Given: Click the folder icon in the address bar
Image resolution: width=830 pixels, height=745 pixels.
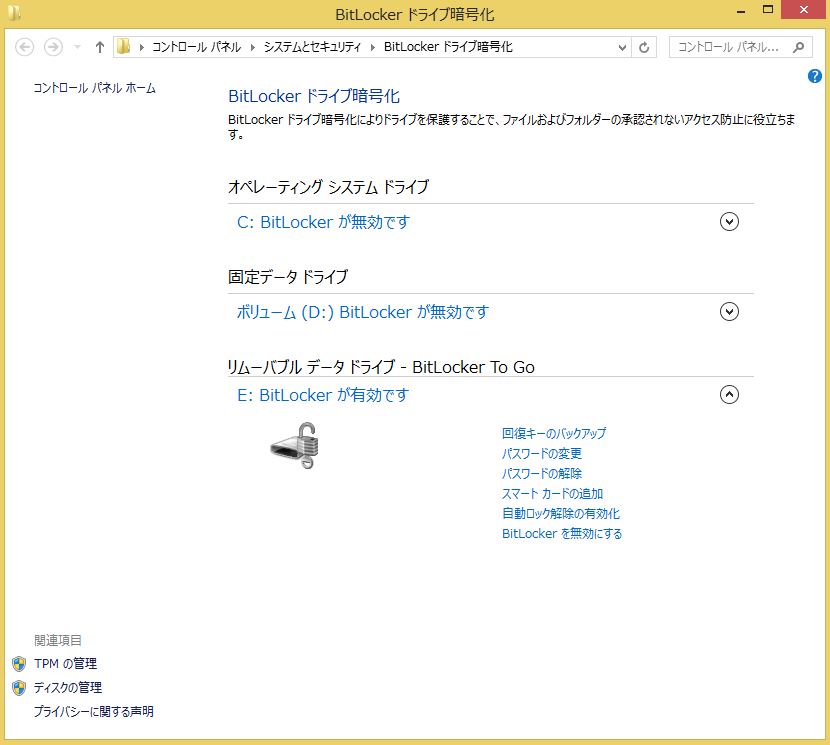Looking at the screenshot, I should tap(123, 47).
